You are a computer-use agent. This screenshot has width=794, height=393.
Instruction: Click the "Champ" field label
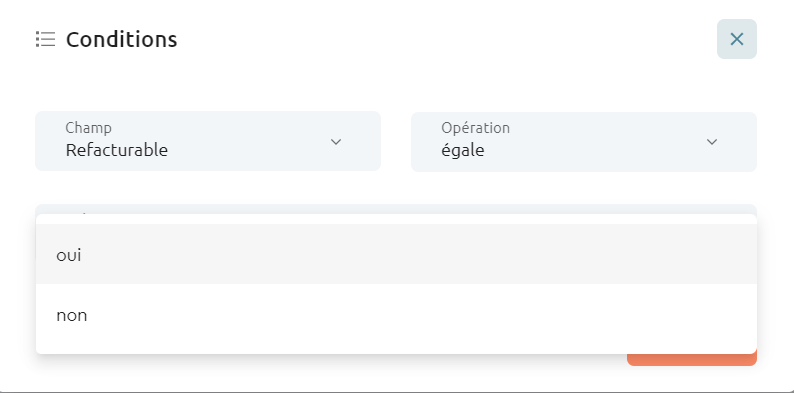coord(89,128)
